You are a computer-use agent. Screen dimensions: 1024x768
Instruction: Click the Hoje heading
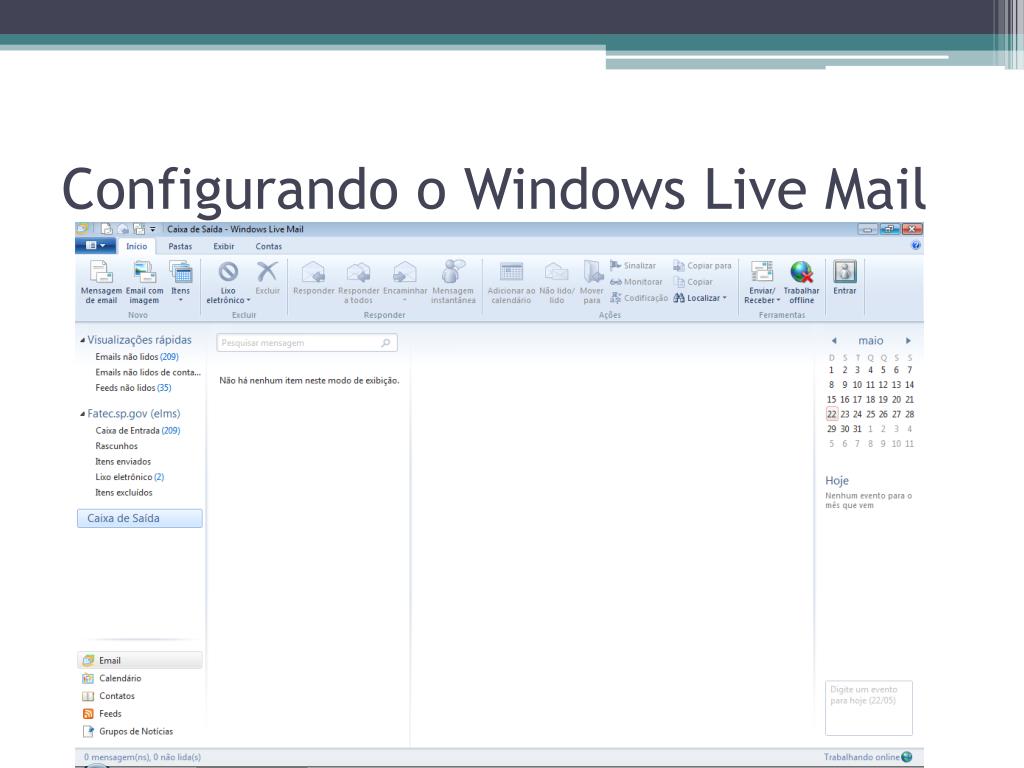(837, 481)
